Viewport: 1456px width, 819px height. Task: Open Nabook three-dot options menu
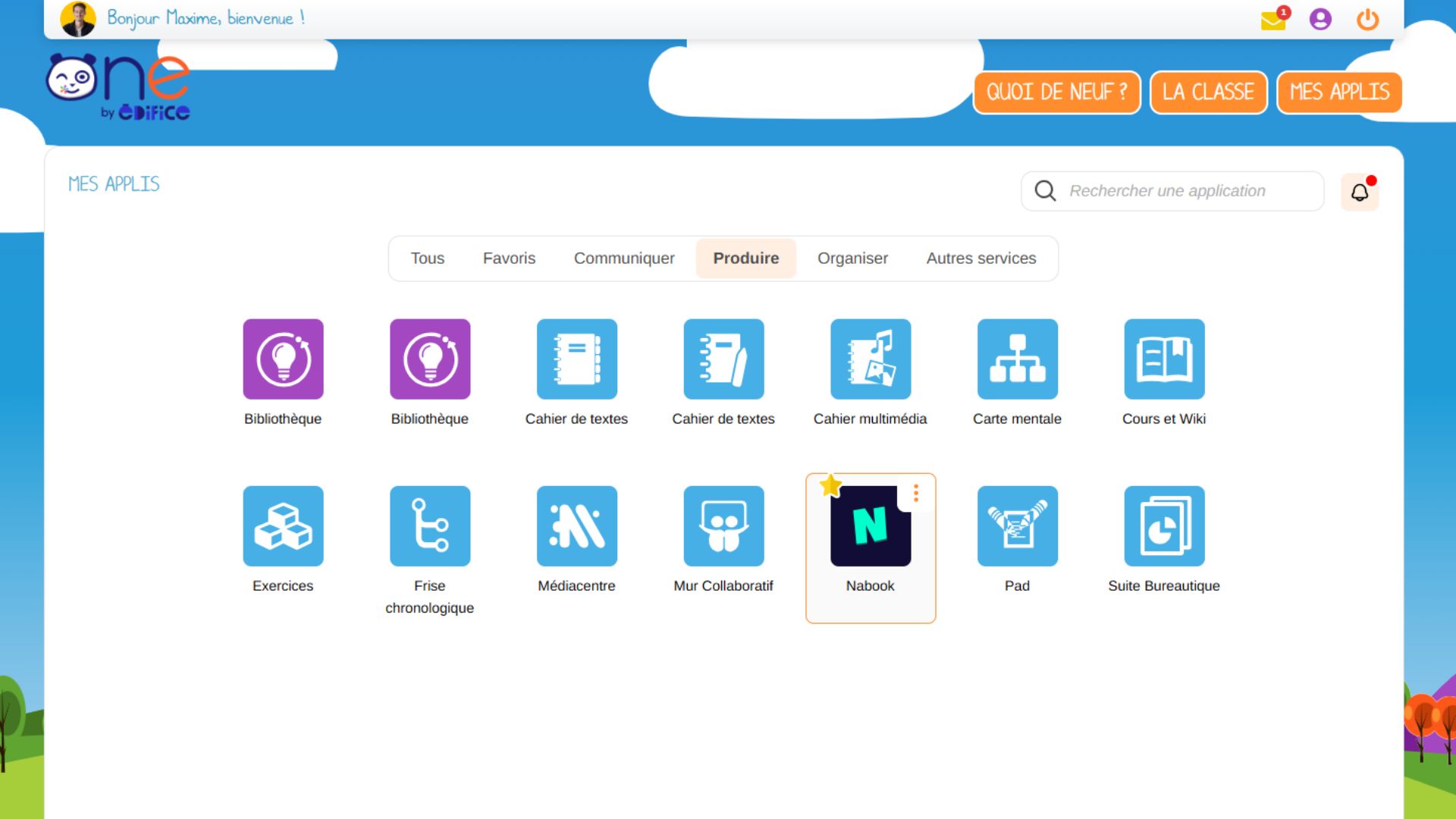[916, 494]
